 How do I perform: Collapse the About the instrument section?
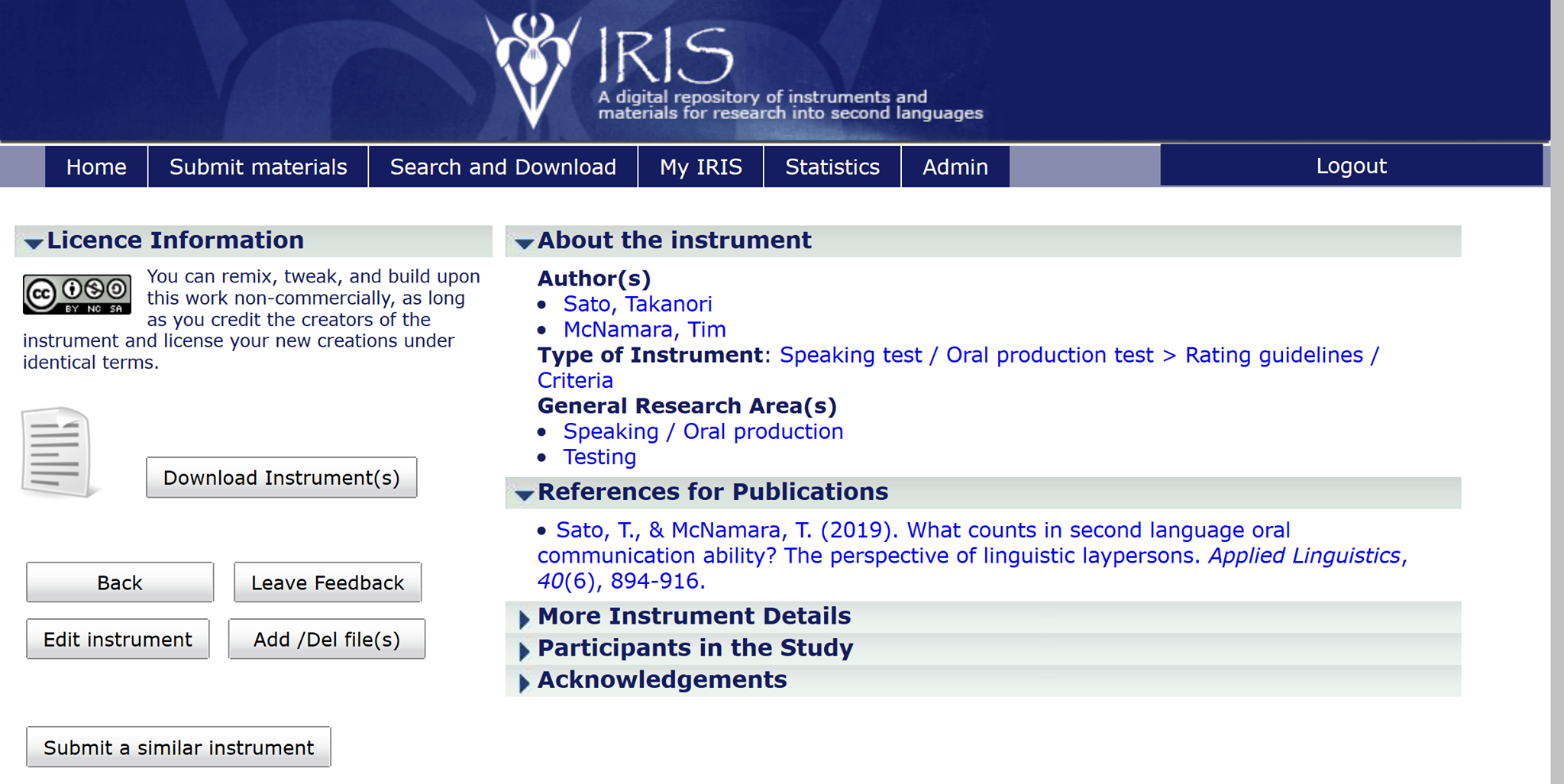coord(984,240)
